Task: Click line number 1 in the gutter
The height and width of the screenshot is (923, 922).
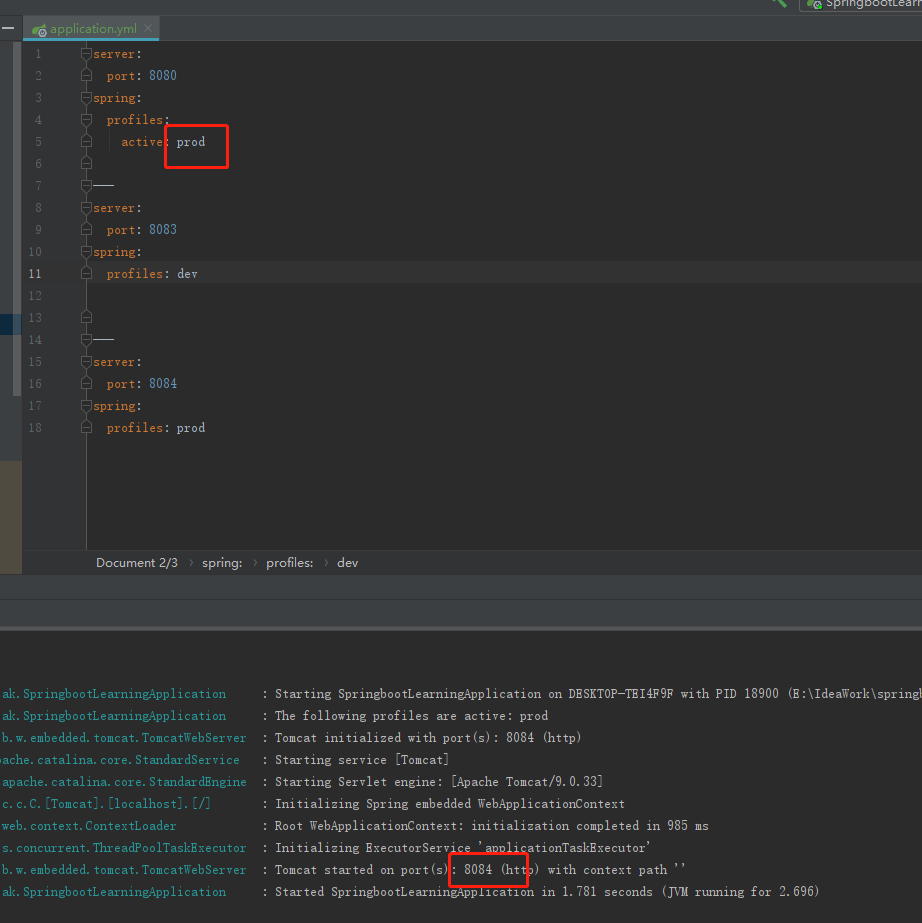Action: [x=38, y=54]
